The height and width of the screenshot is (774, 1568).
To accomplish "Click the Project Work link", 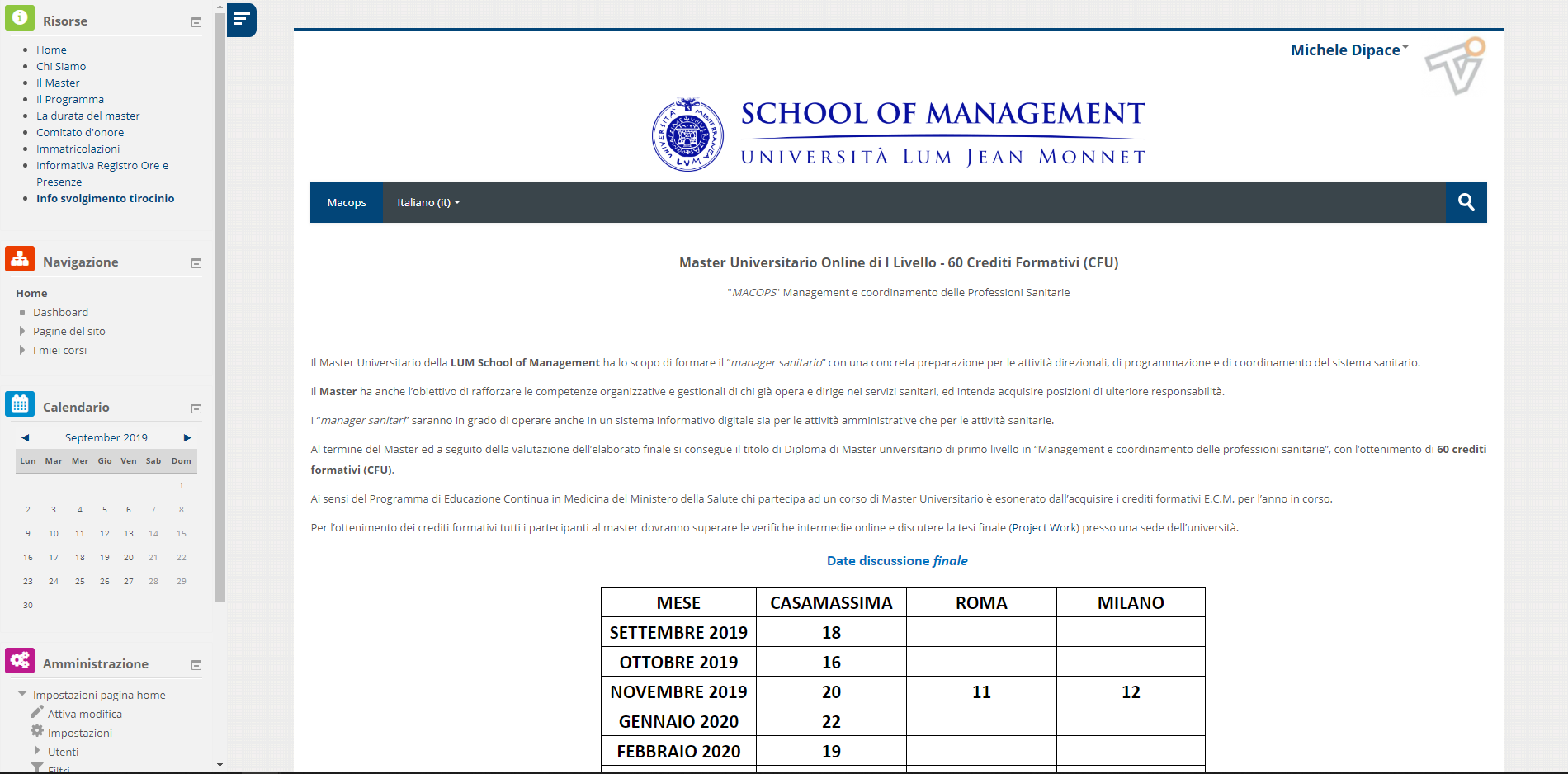I will point(1044,527).
